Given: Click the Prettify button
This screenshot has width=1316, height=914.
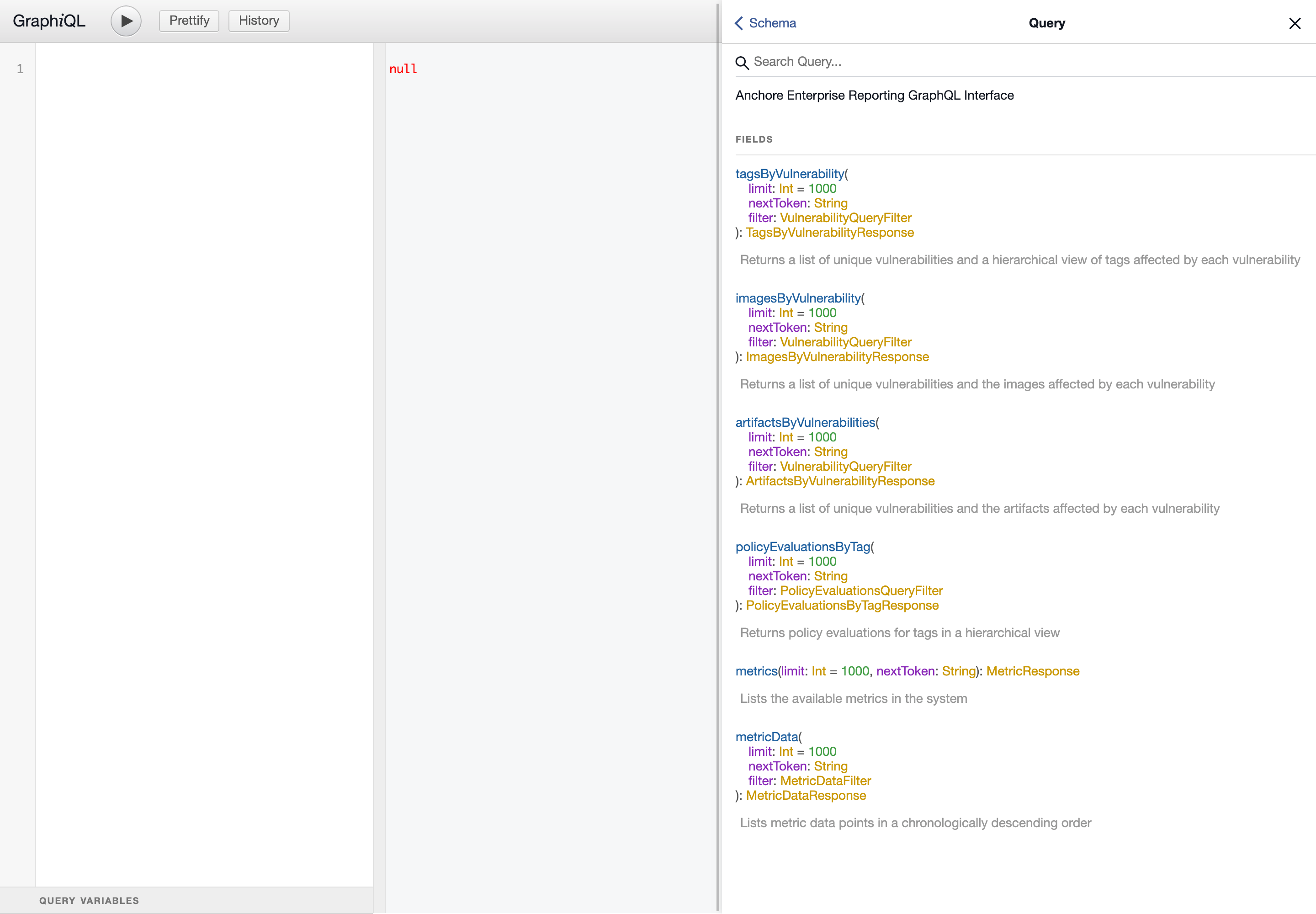Looking at the screenshot, I should pyautogui.click(x=189, y=21).
